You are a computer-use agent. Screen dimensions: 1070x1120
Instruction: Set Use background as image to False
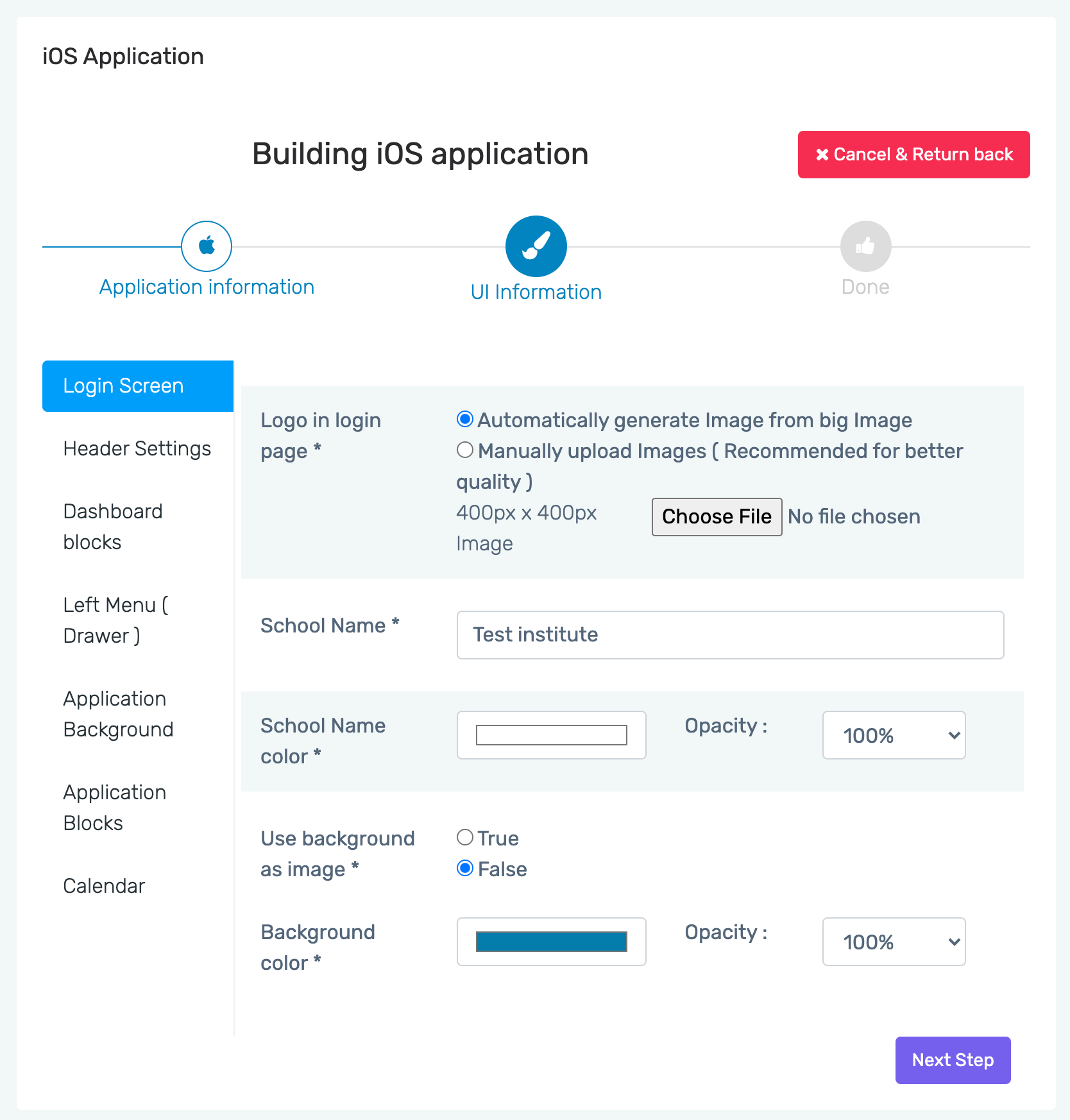coord(465,869)
